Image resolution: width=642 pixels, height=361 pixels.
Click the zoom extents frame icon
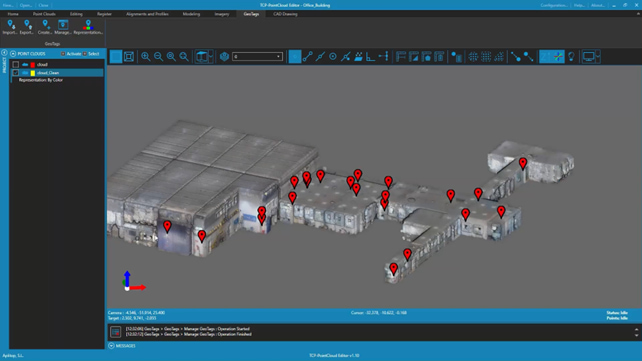click(x=129, y=56)
